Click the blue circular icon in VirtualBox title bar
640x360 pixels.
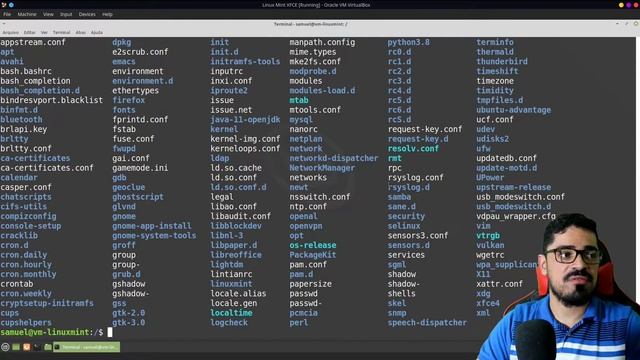tap(11, 5)
